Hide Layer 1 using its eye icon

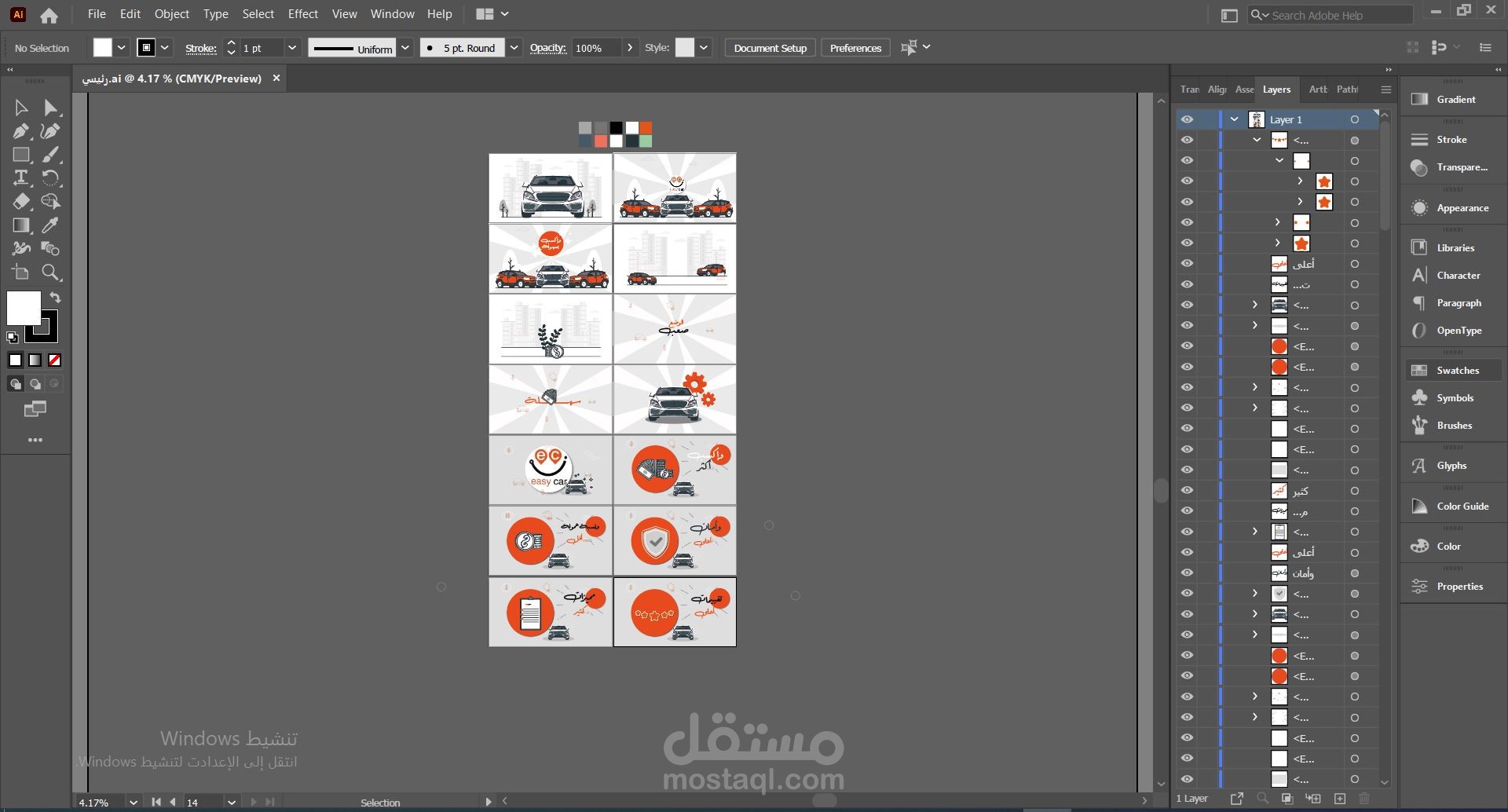[x=1187, y=119]
